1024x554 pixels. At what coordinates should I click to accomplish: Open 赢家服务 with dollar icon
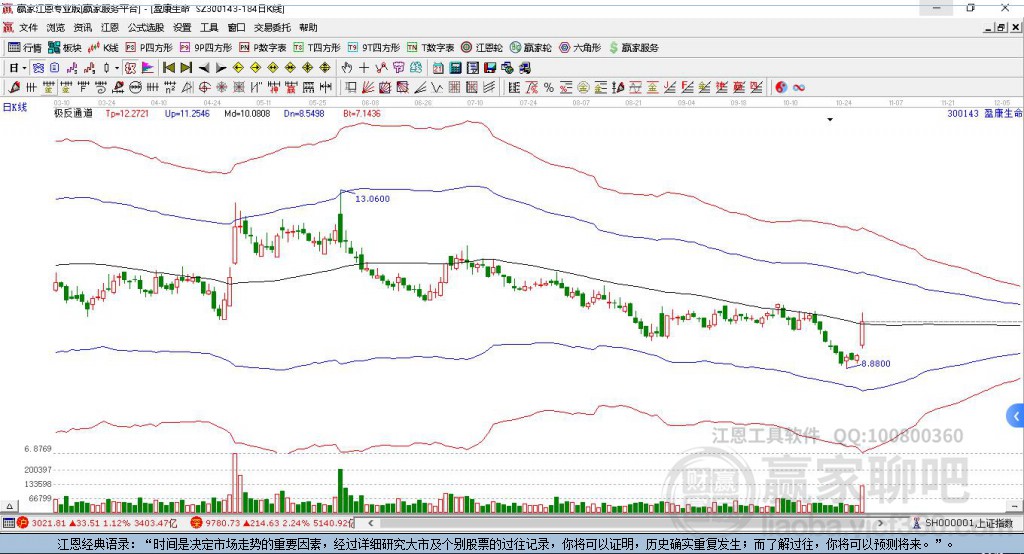pos(633,48)
